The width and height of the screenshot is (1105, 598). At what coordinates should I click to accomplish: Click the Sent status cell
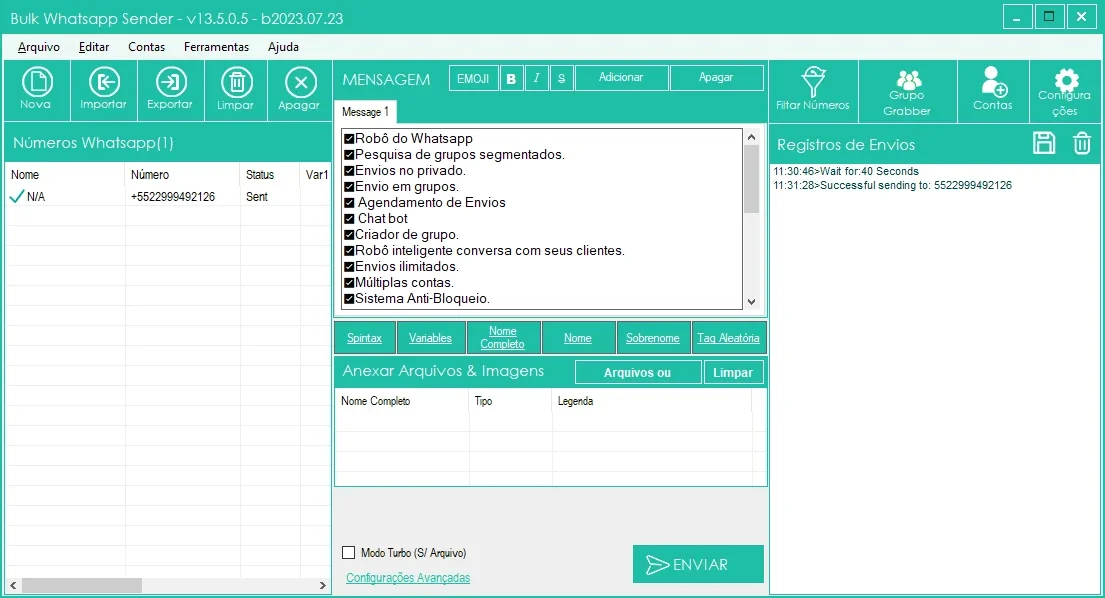click(x=257, y=197)
